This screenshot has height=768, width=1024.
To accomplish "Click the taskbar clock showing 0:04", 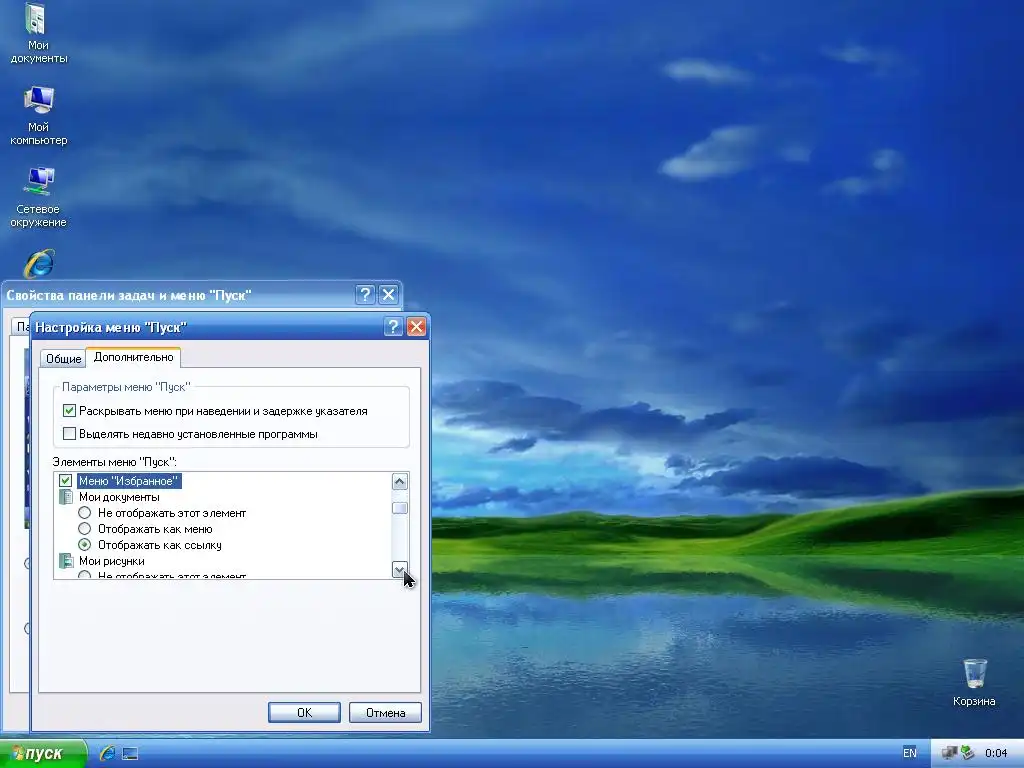I will [x=996, y=753].
